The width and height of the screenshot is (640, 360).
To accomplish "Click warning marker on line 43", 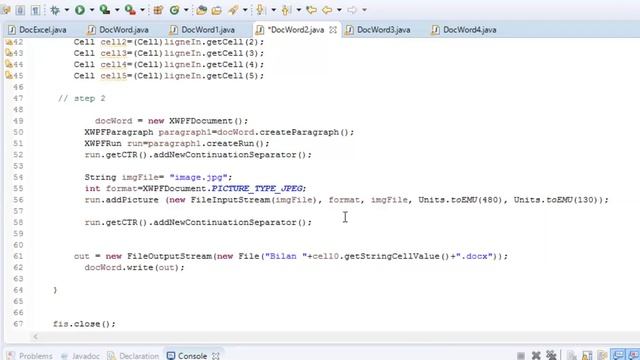I will (x=9, y=53).
